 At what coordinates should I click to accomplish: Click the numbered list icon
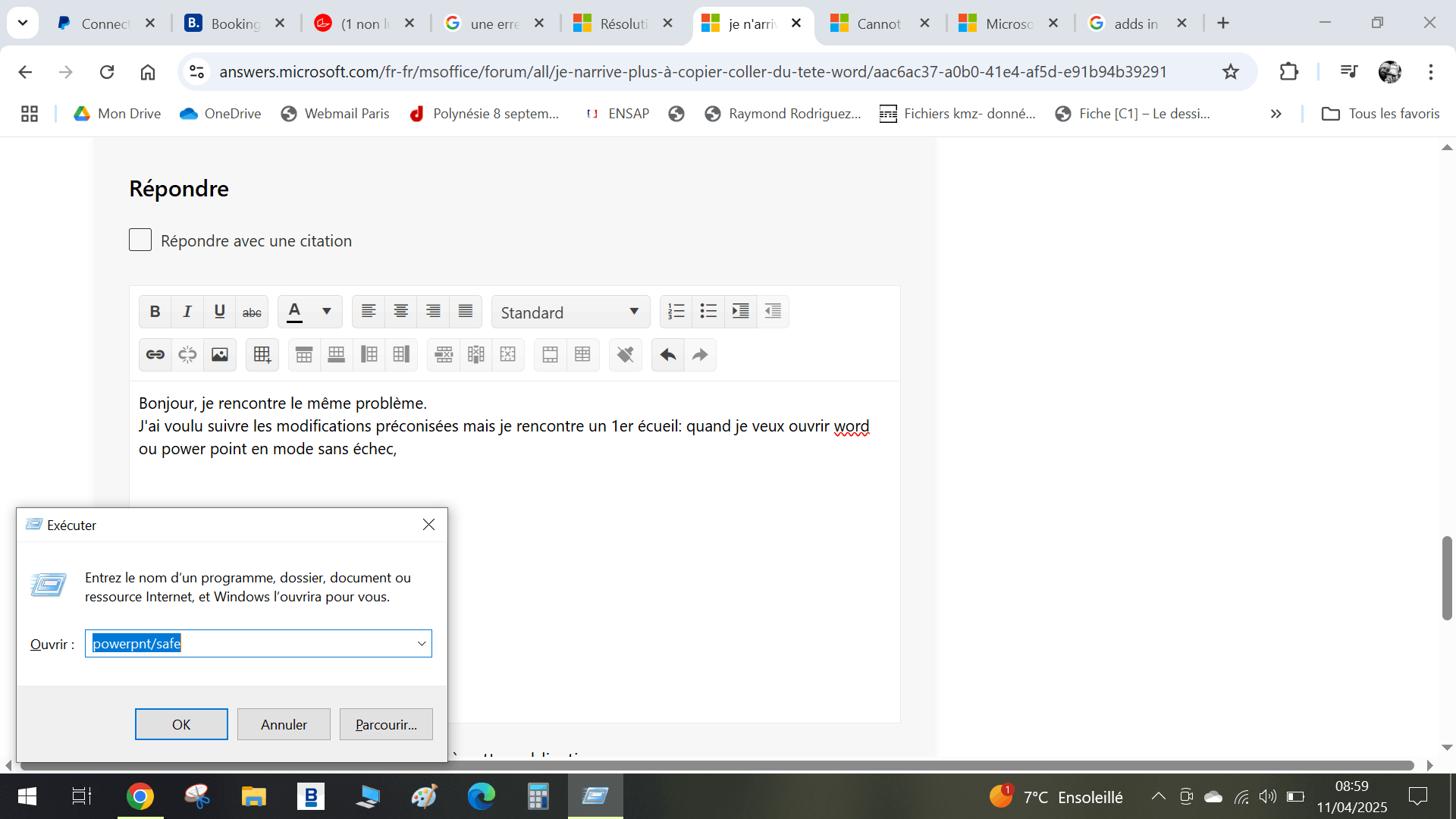[676, 312]
